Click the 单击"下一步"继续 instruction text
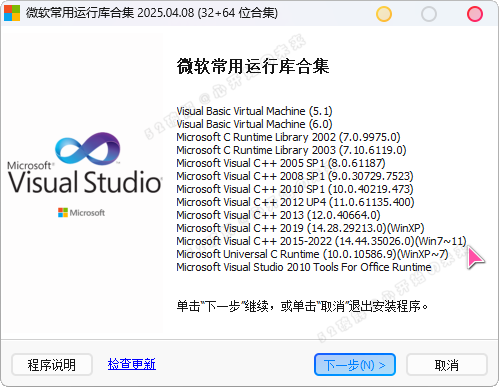 (x=302, y=306)
